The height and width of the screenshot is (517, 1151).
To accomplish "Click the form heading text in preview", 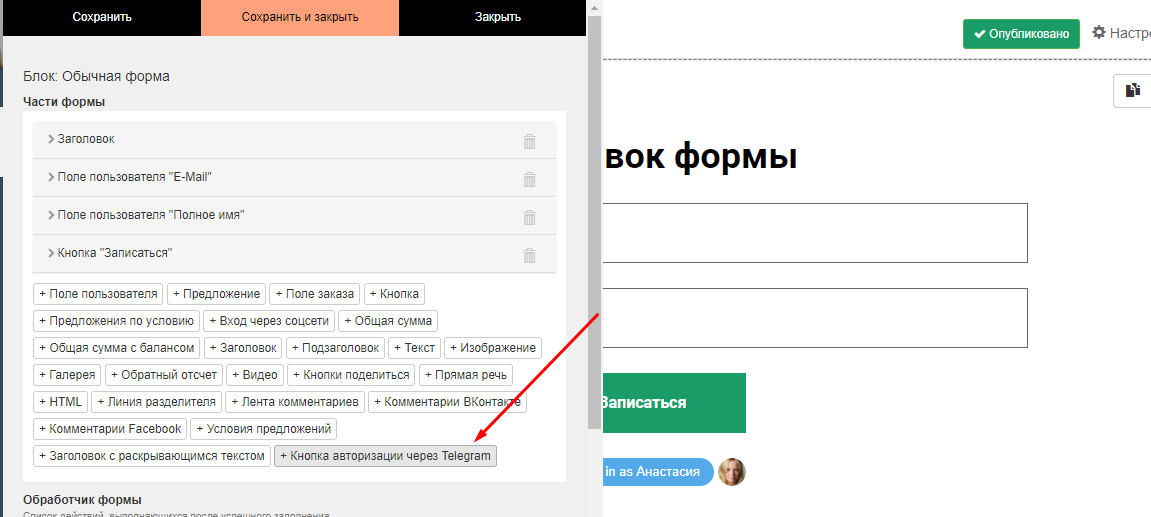I will tap(700, 156).
